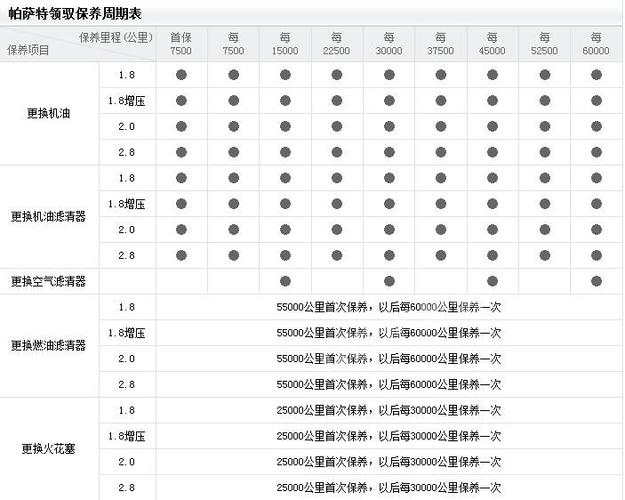
Task: Click 1.8增压 label under 更换机油
Action: (127, 101)
